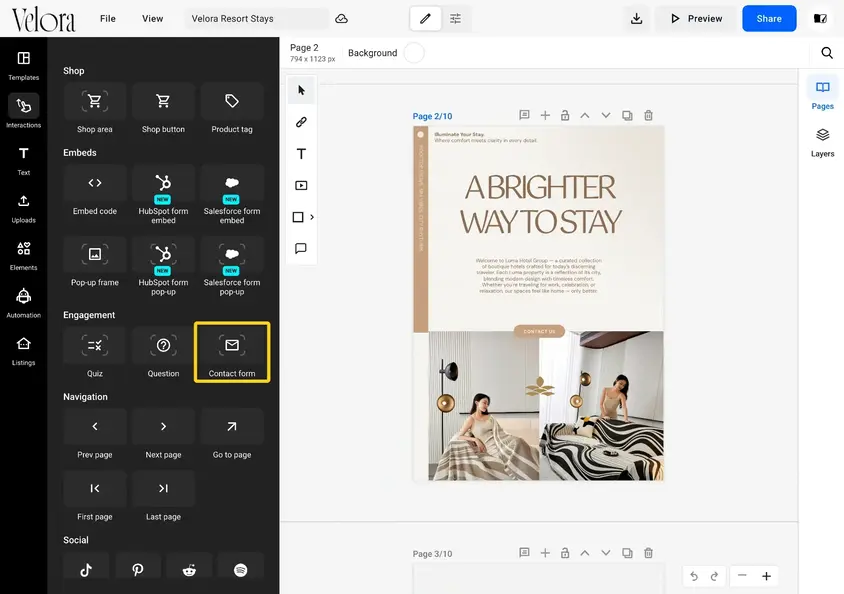Move Page 2 down with the chevron

point(606,115)
